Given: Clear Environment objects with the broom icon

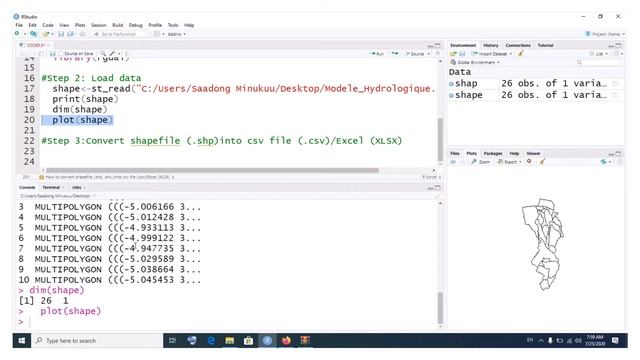Looking at the screenshot, I should pos(521,53).
